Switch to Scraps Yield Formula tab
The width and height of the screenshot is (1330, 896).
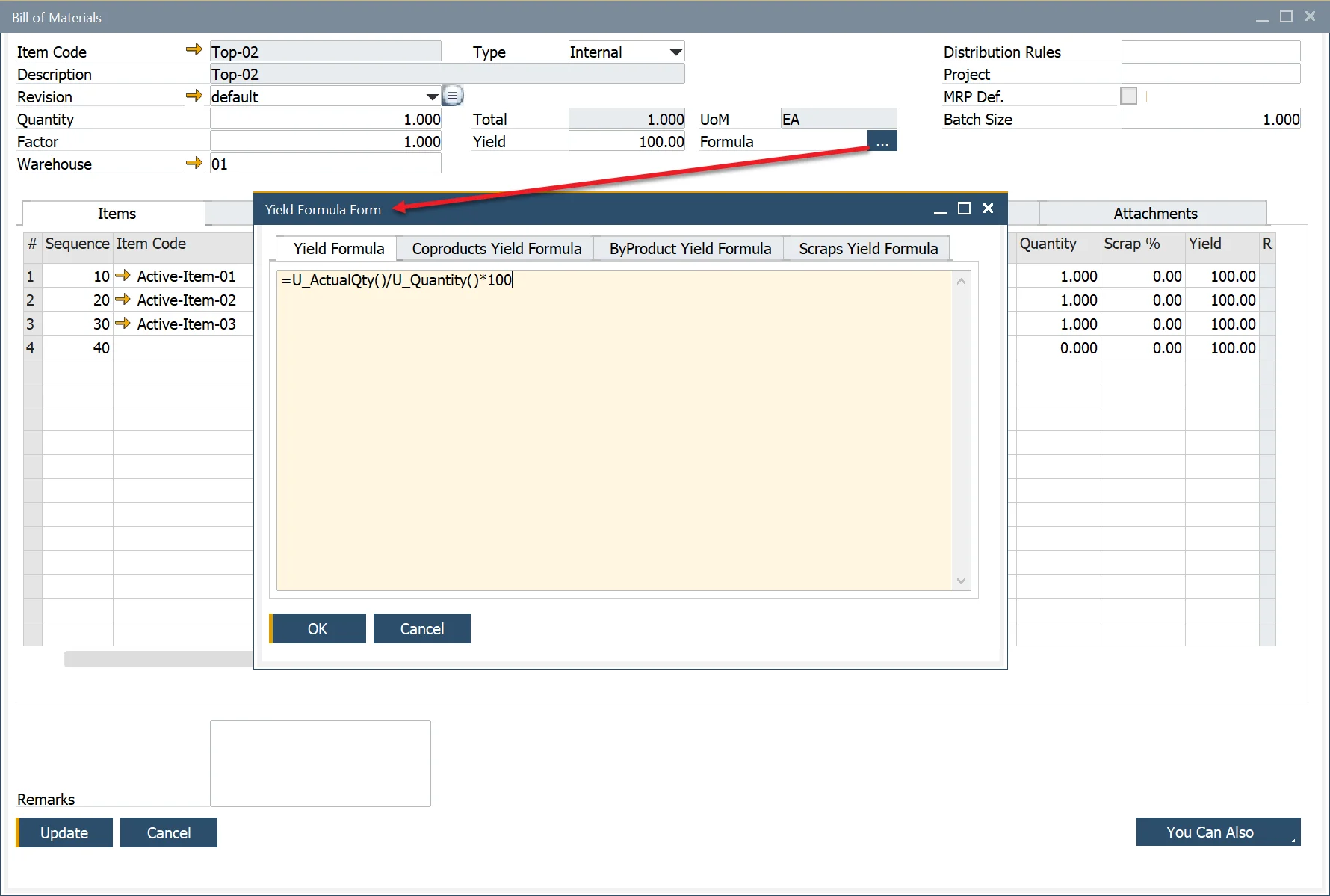tap(867, 249)
